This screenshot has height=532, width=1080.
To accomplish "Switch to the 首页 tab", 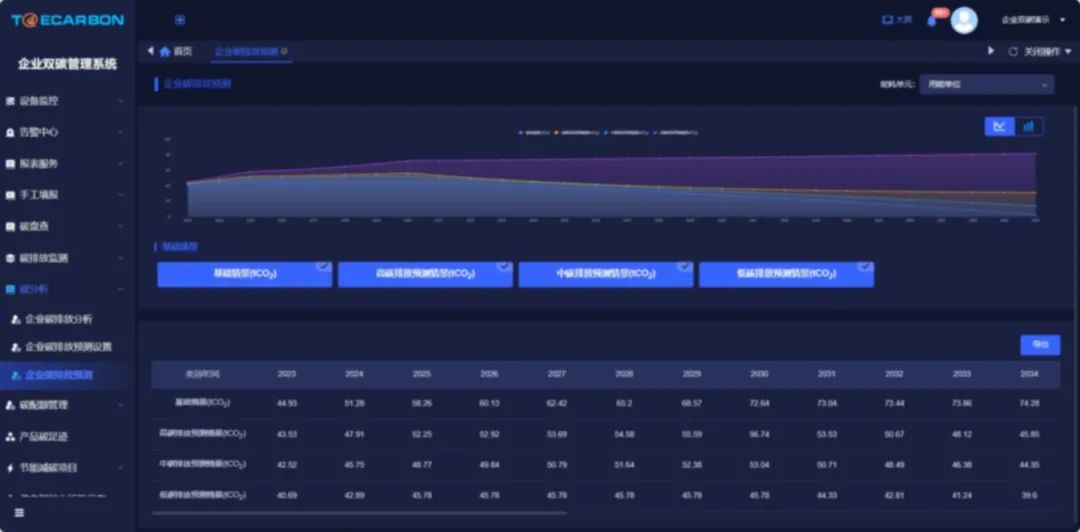I will point(182,51).
